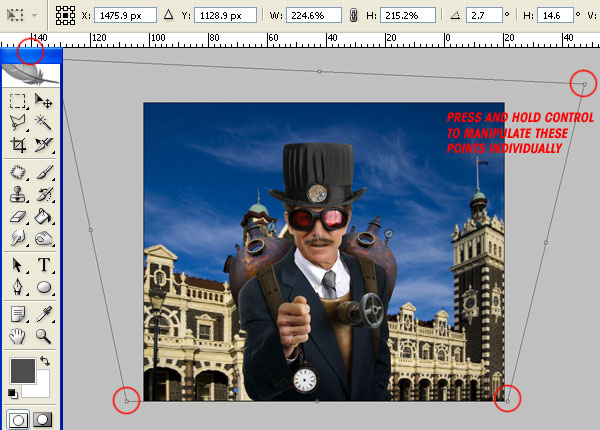Image resolution: width=600 pixels, height=430 pixels.
Task: Select the Zoom magnifier tool
Action: [44, 336]
